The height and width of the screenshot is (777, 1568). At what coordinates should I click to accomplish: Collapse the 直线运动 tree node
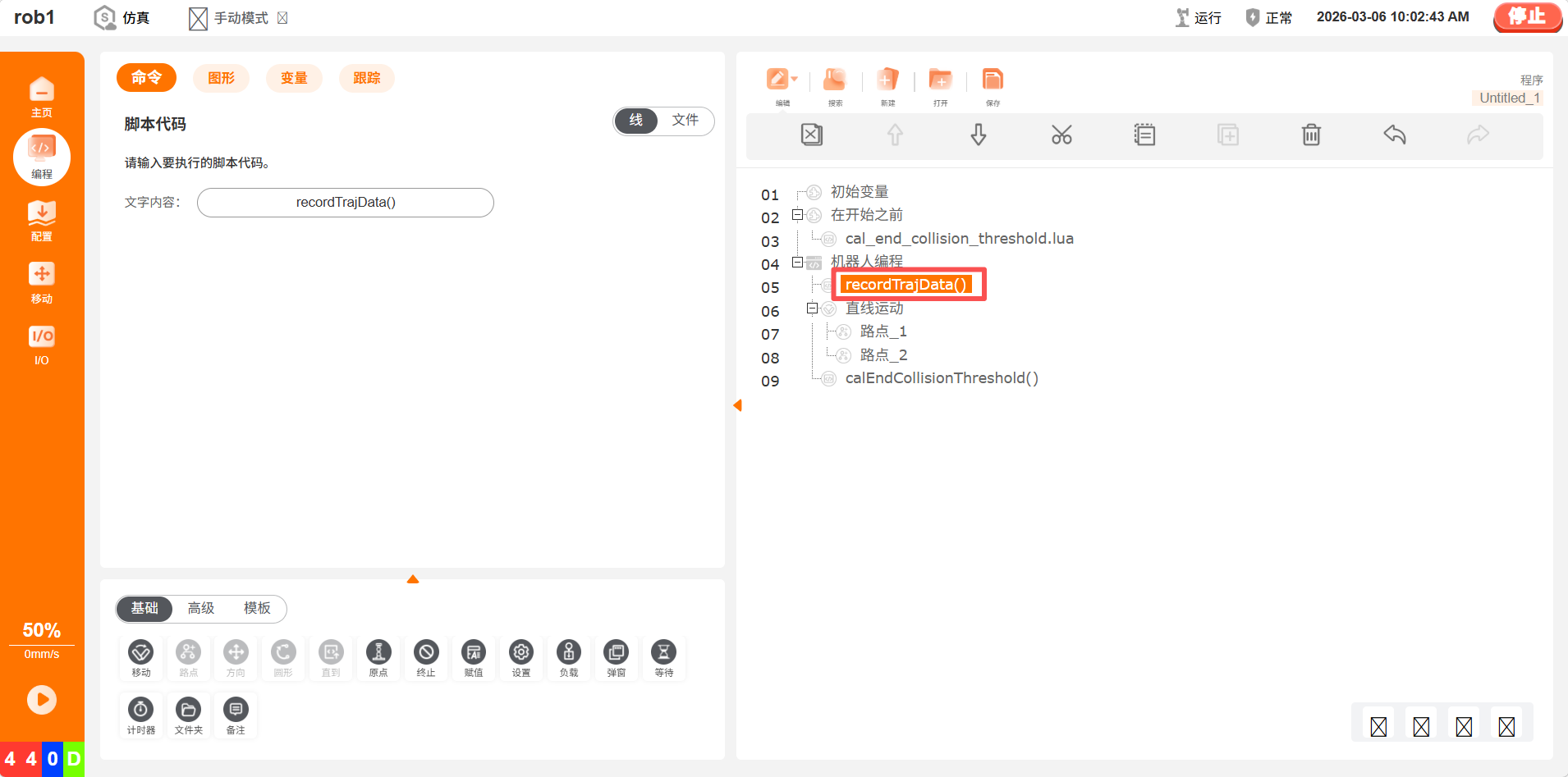[x=812, y=309]
